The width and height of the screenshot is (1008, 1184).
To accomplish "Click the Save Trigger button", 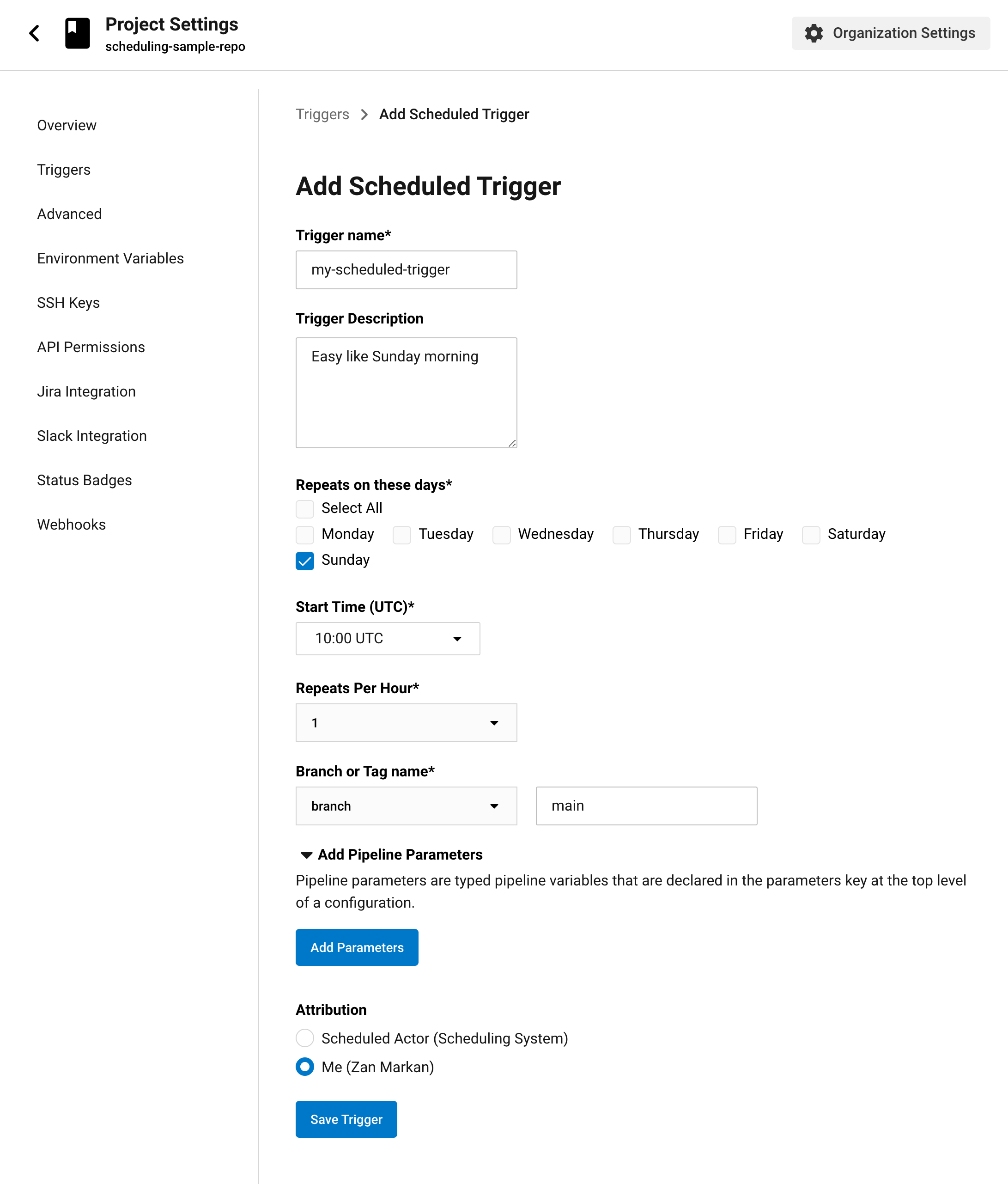I will pos(346,1119).
